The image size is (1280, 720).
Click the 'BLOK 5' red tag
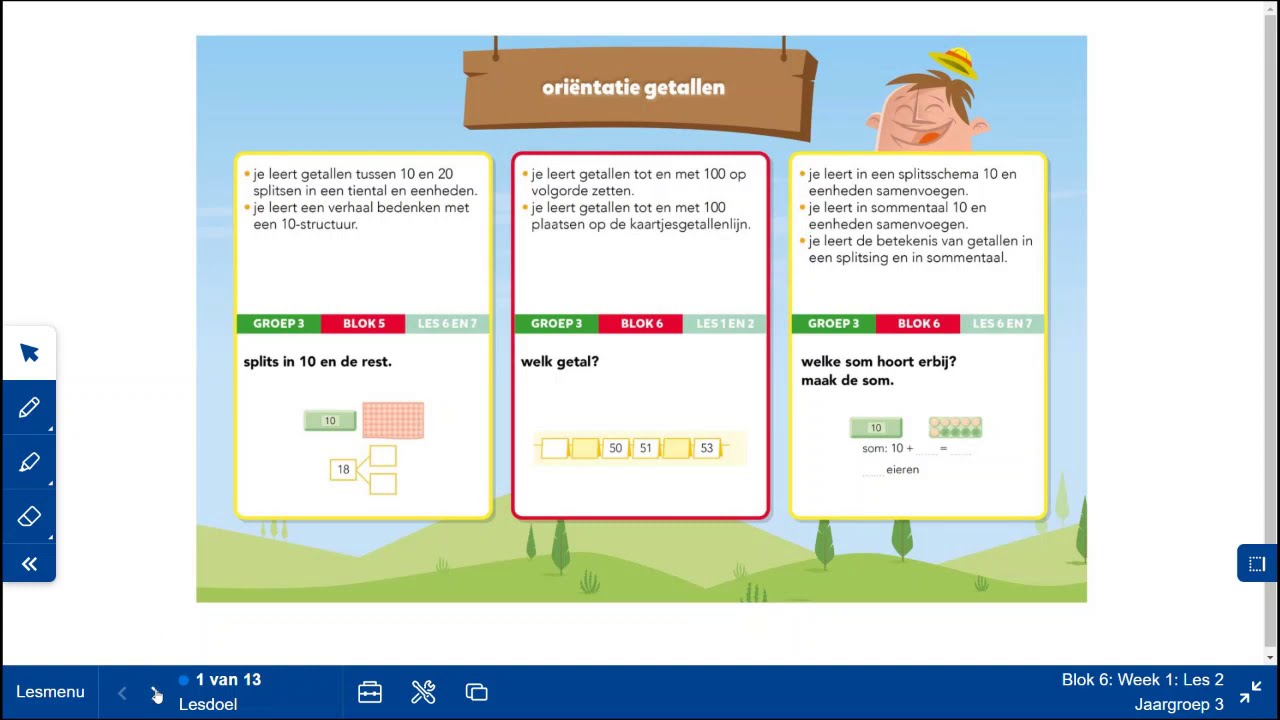tap(363, 324)
